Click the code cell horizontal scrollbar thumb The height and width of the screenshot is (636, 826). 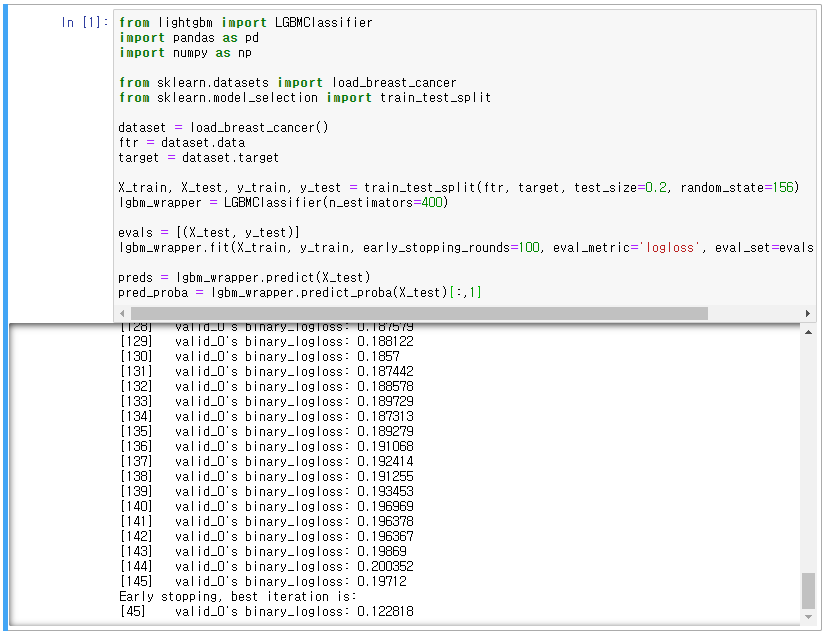(419, 314)
